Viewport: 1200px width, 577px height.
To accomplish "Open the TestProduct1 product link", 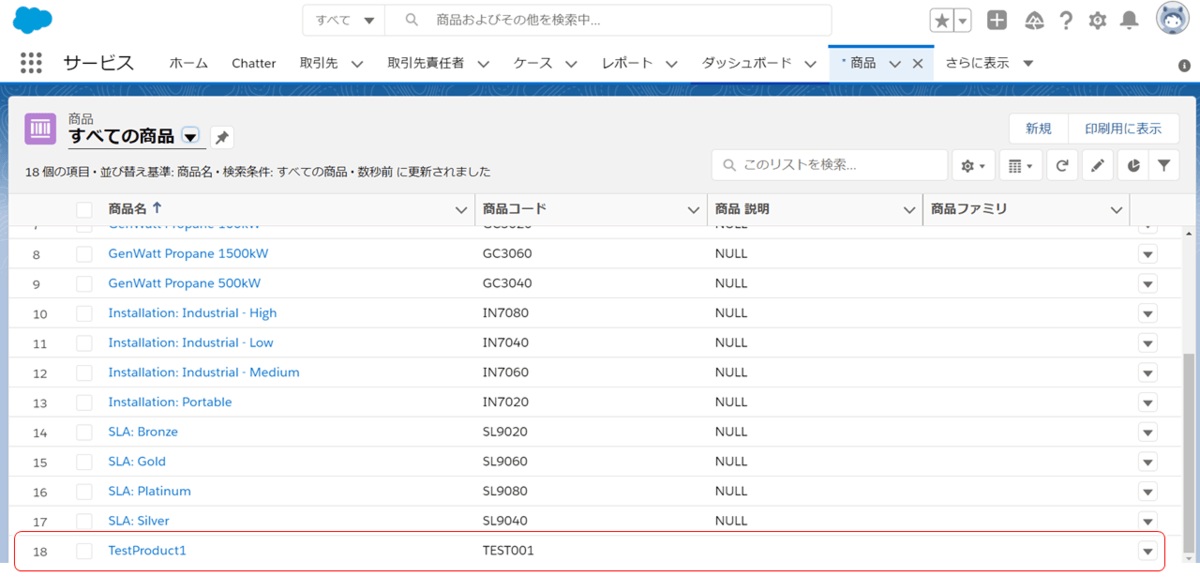I will tap(147, 551).
